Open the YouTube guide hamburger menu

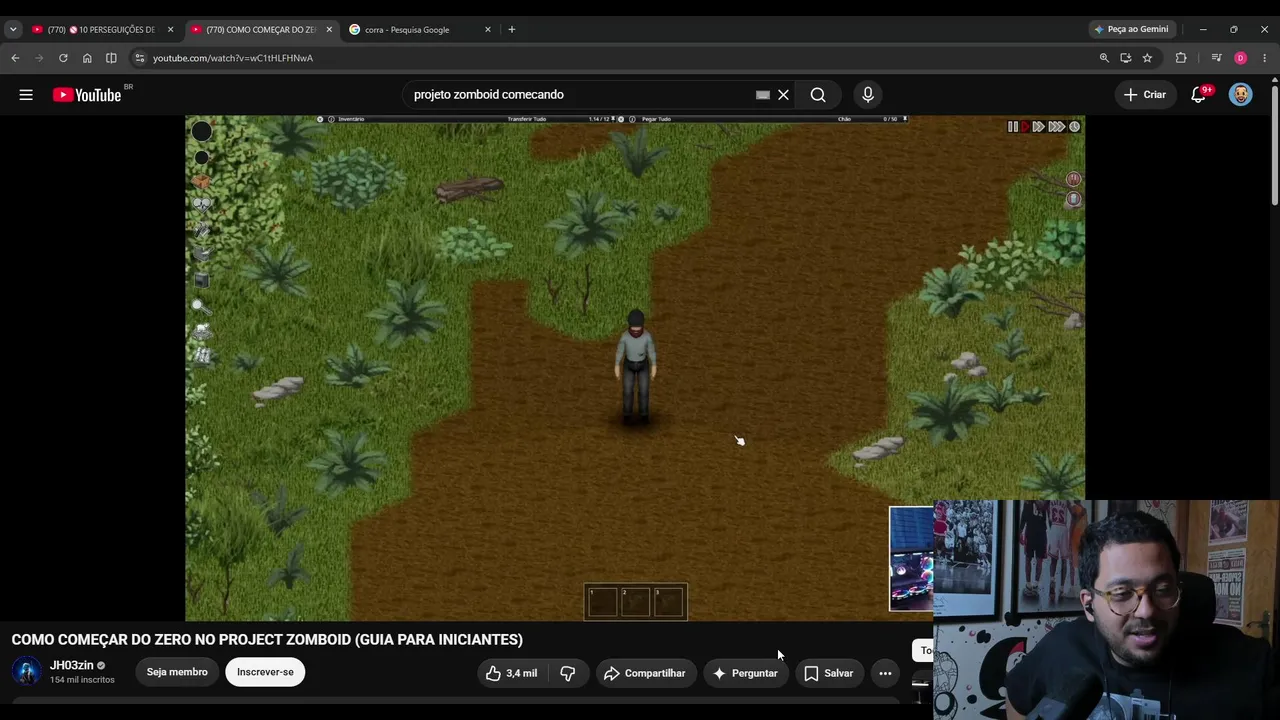pyautogui.click(x=26, y=95)
